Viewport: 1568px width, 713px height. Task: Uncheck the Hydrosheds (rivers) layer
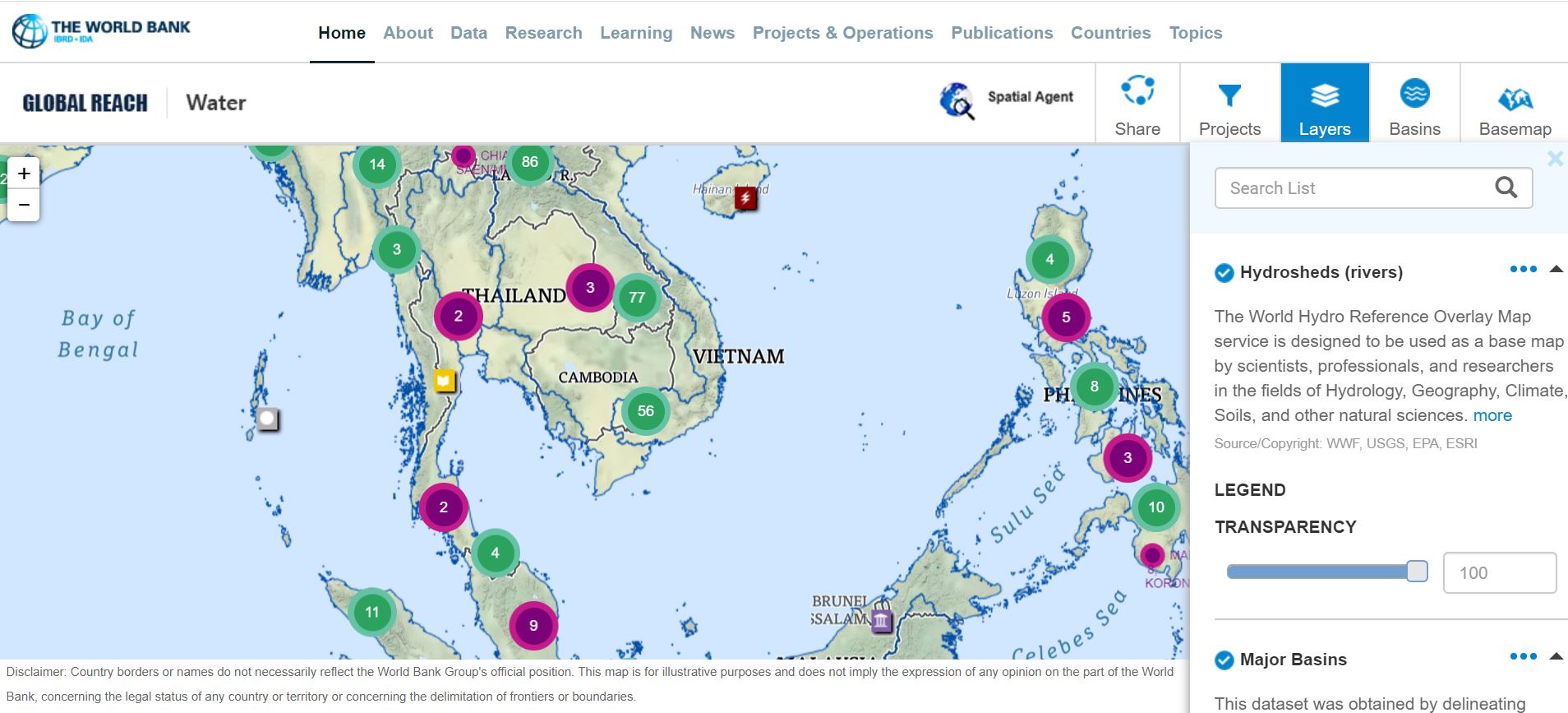[1224, 273]
